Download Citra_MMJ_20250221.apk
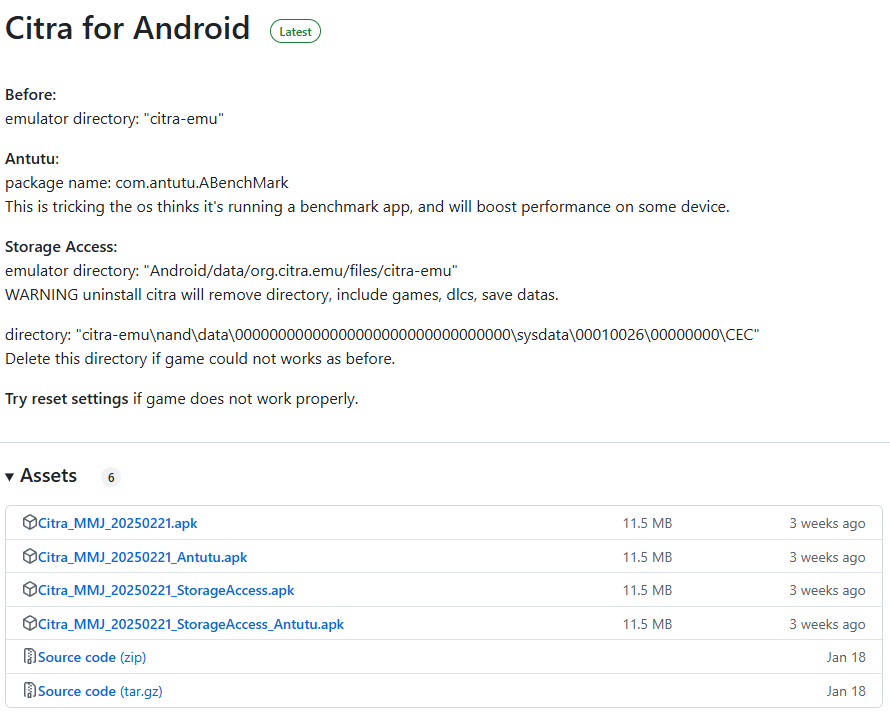The image size is (890, 715). coord(117,523)
